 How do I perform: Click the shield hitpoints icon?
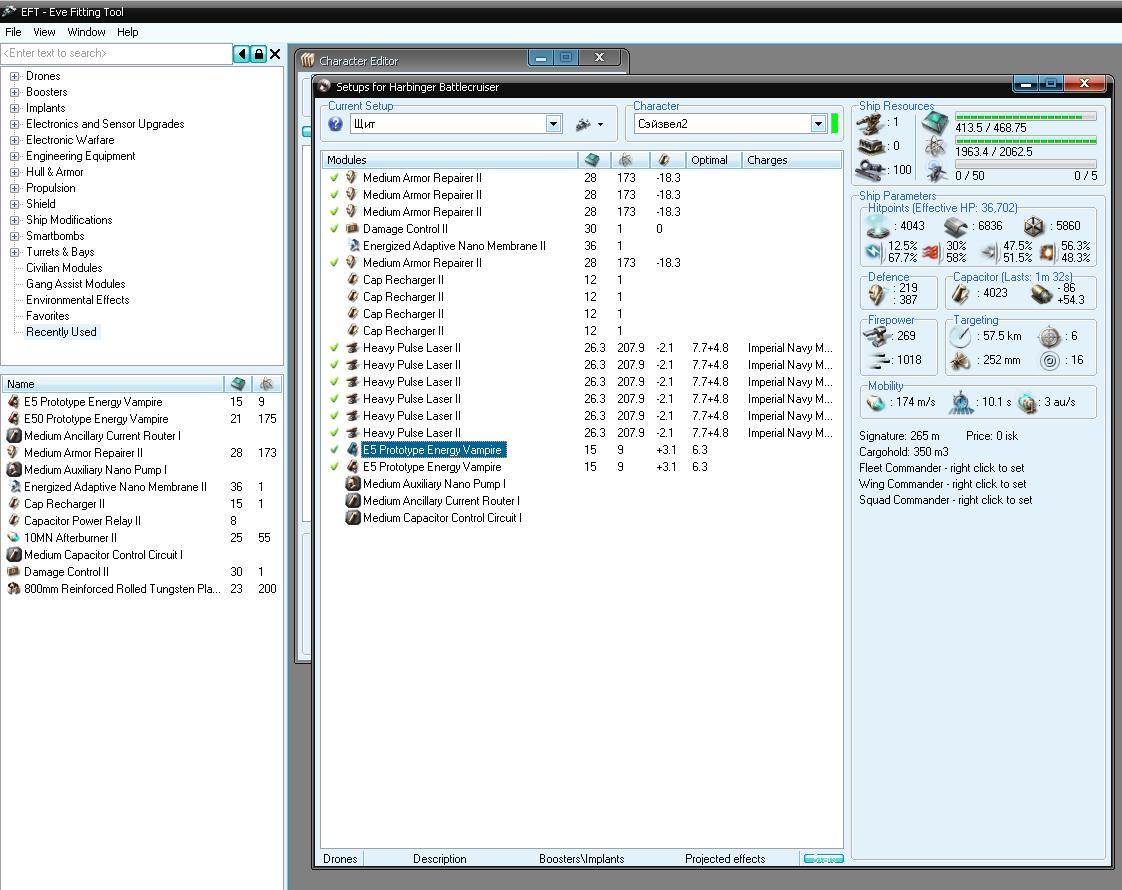point(878,226)
